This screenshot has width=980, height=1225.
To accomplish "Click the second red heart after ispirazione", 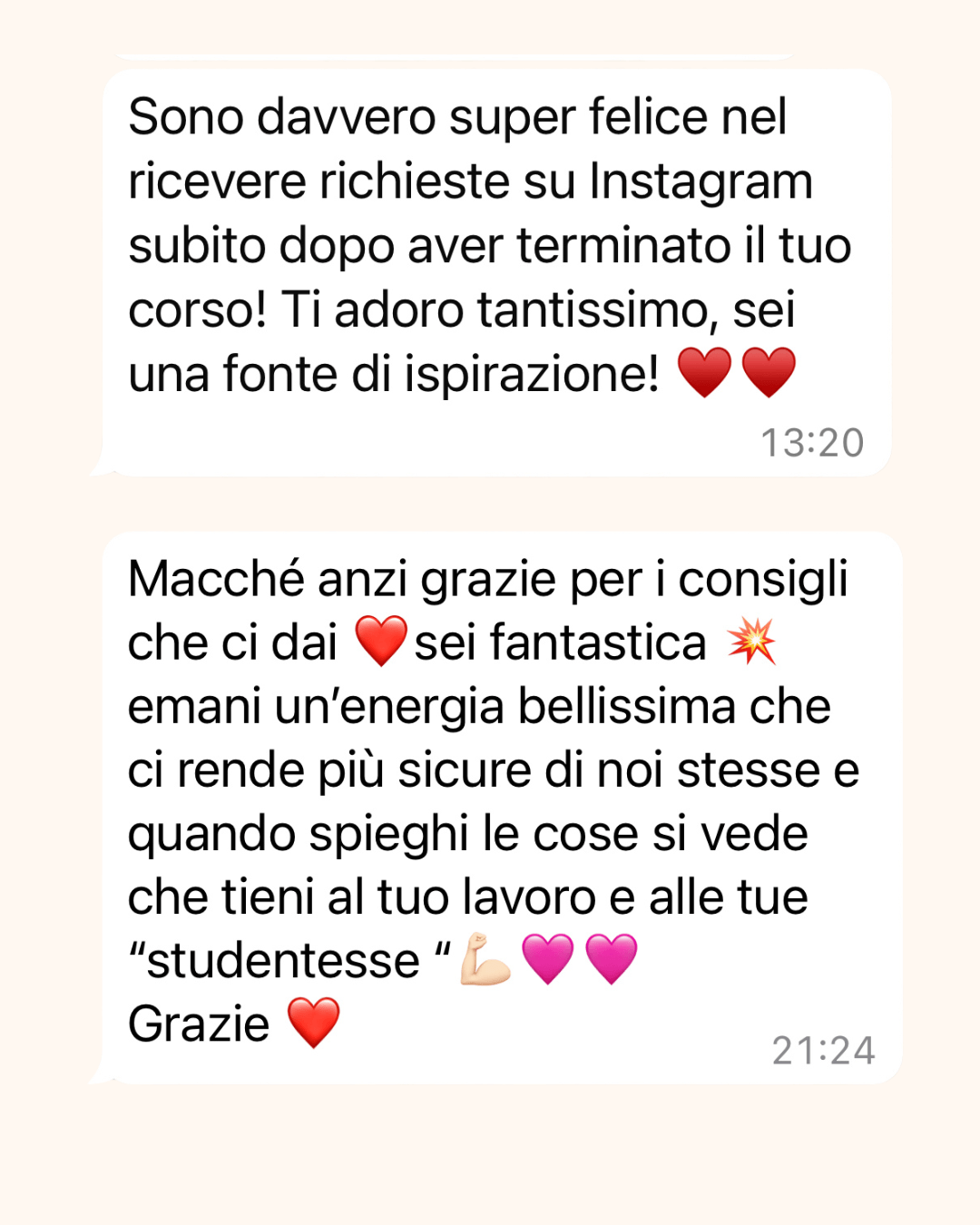I will coord(769,372).
